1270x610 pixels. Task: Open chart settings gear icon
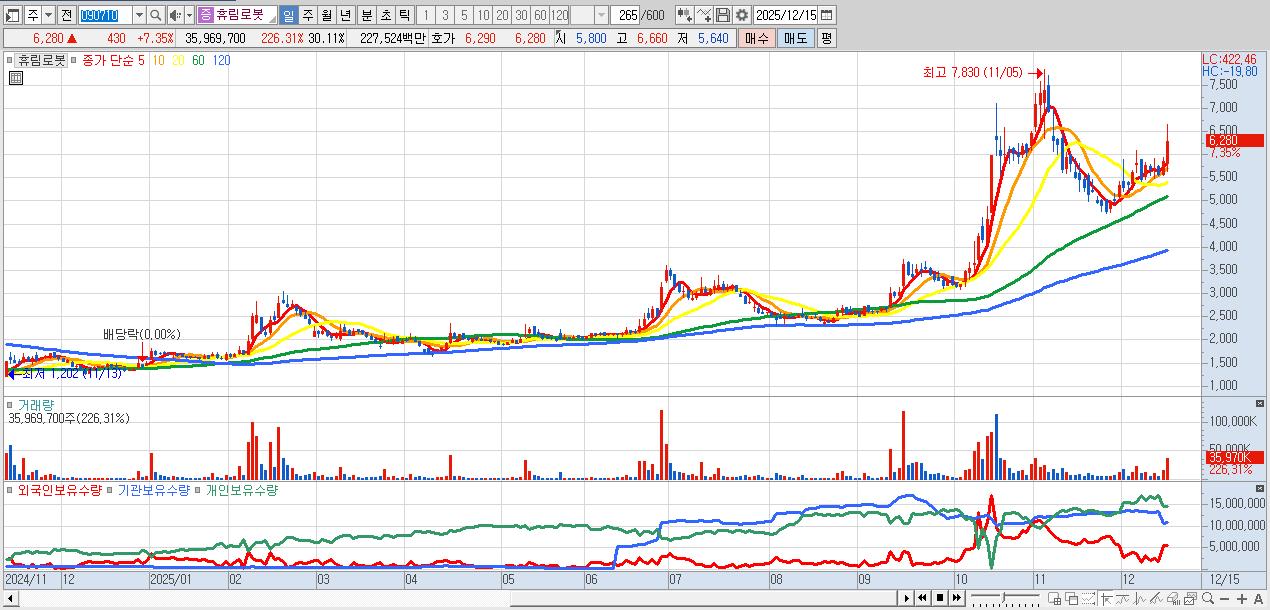point(742,15)
